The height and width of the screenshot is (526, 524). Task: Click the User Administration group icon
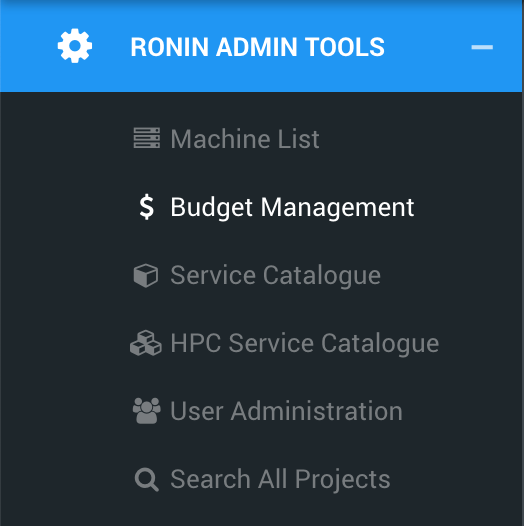pyautogui.click(x=147, y=411)
